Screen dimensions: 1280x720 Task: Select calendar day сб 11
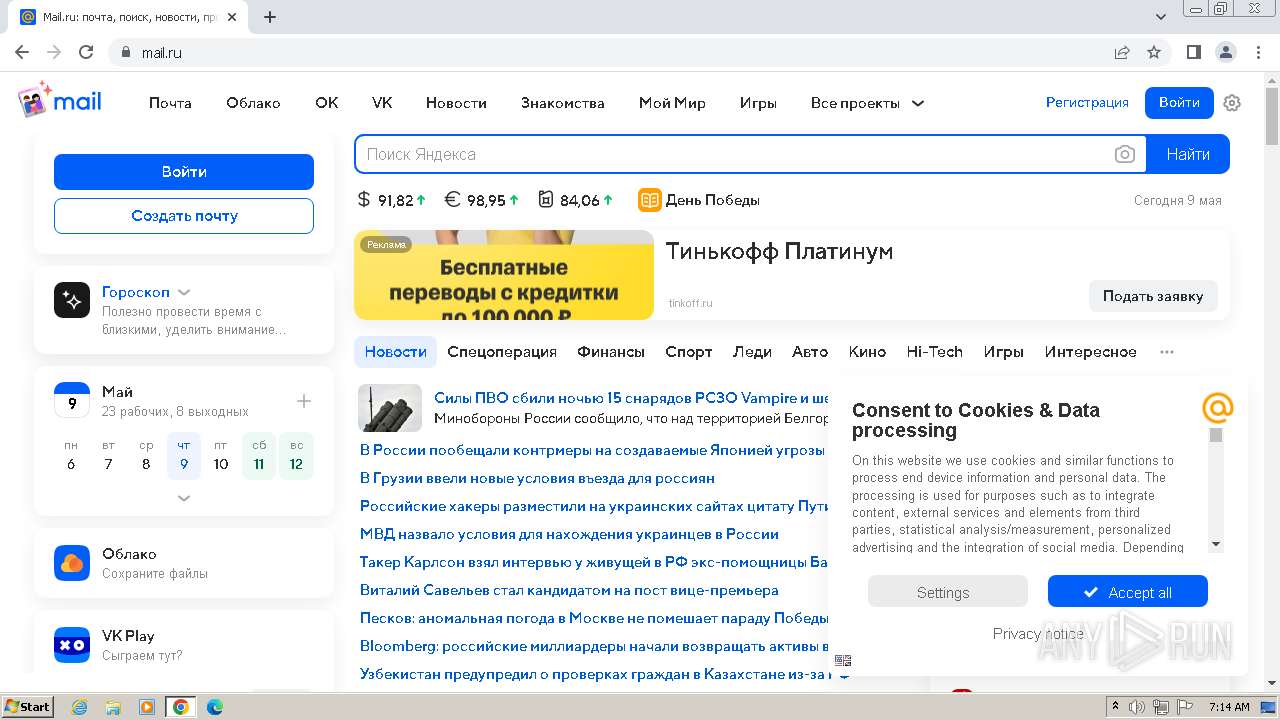click(259, 456)
